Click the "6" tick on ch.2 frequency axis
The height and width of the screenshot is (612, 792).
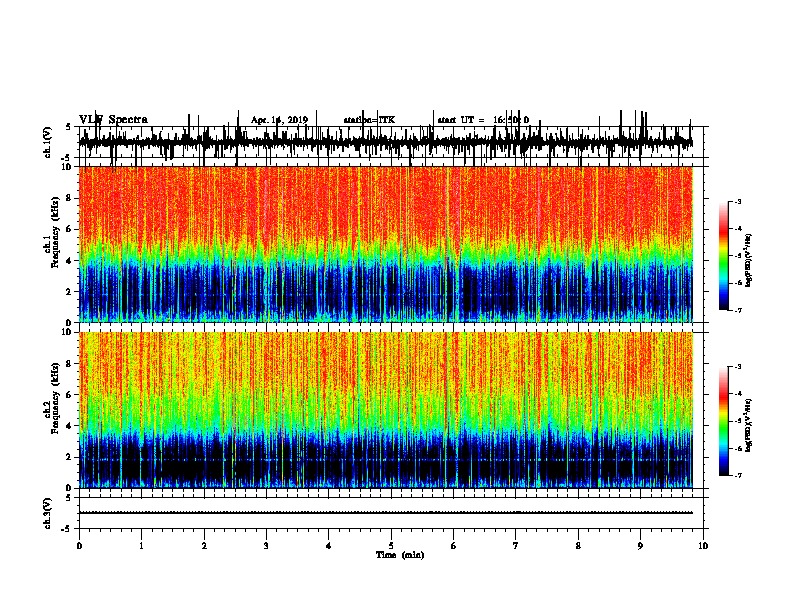coord(69,394)
